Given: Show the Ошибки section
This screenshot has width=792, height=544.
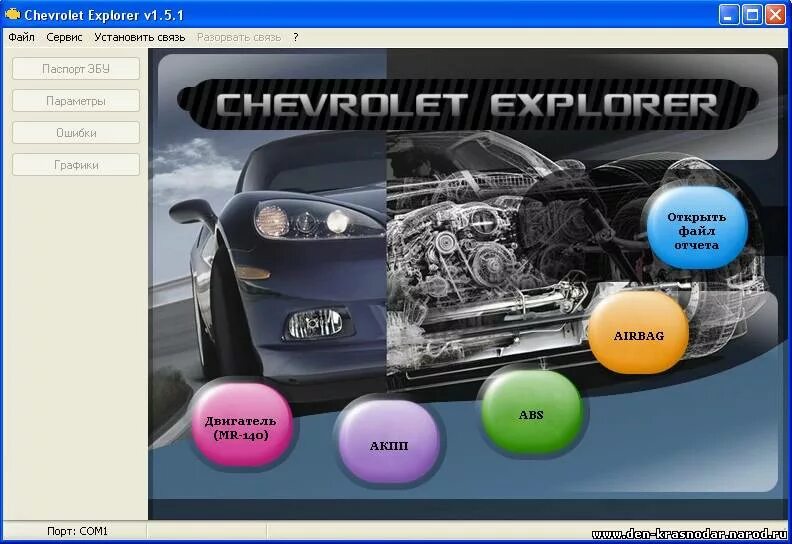Looking at the screenshot, I should click(76, 133).
